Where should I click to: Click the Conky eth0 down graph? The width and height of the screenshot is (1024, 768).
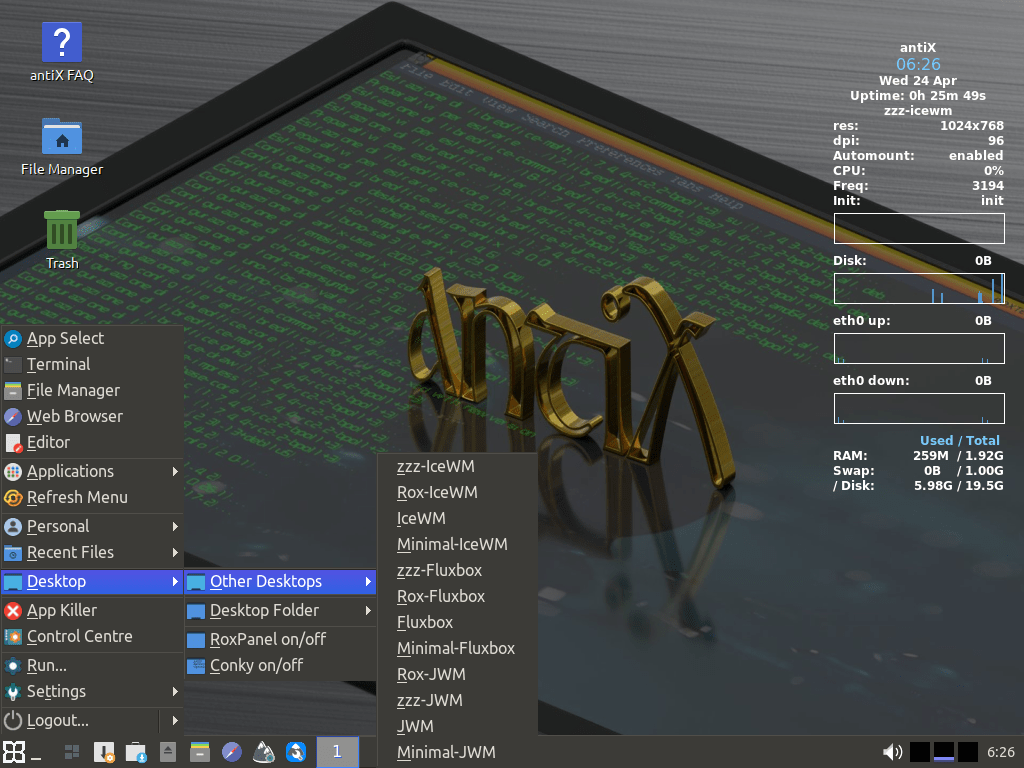(x=919, y=408)
